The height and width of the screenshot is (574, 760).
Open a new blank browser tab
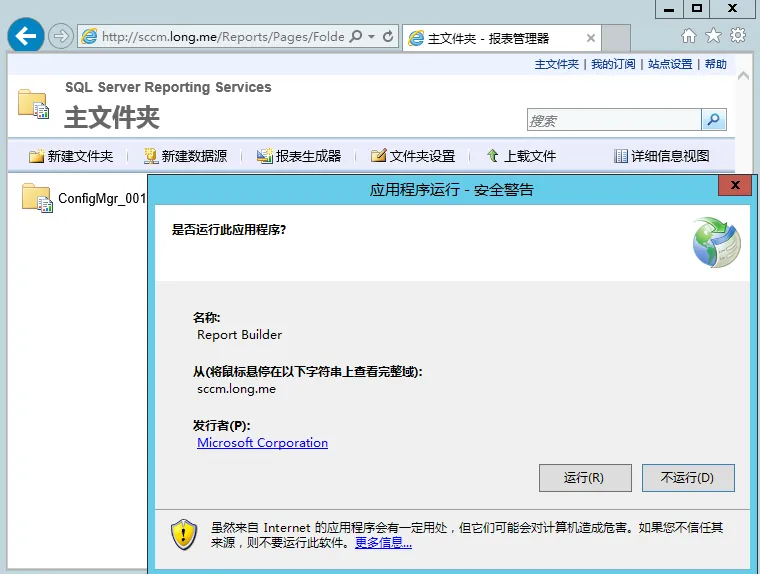click(616, 38)
